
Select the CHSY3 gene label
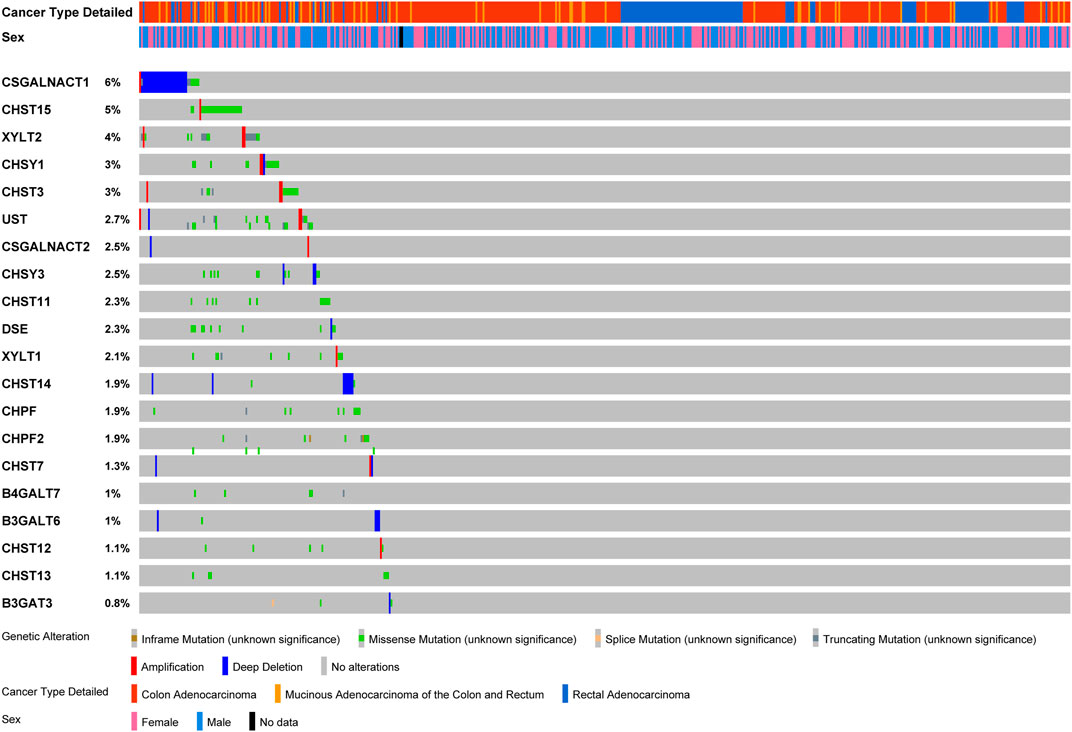(x=23, y=273)
